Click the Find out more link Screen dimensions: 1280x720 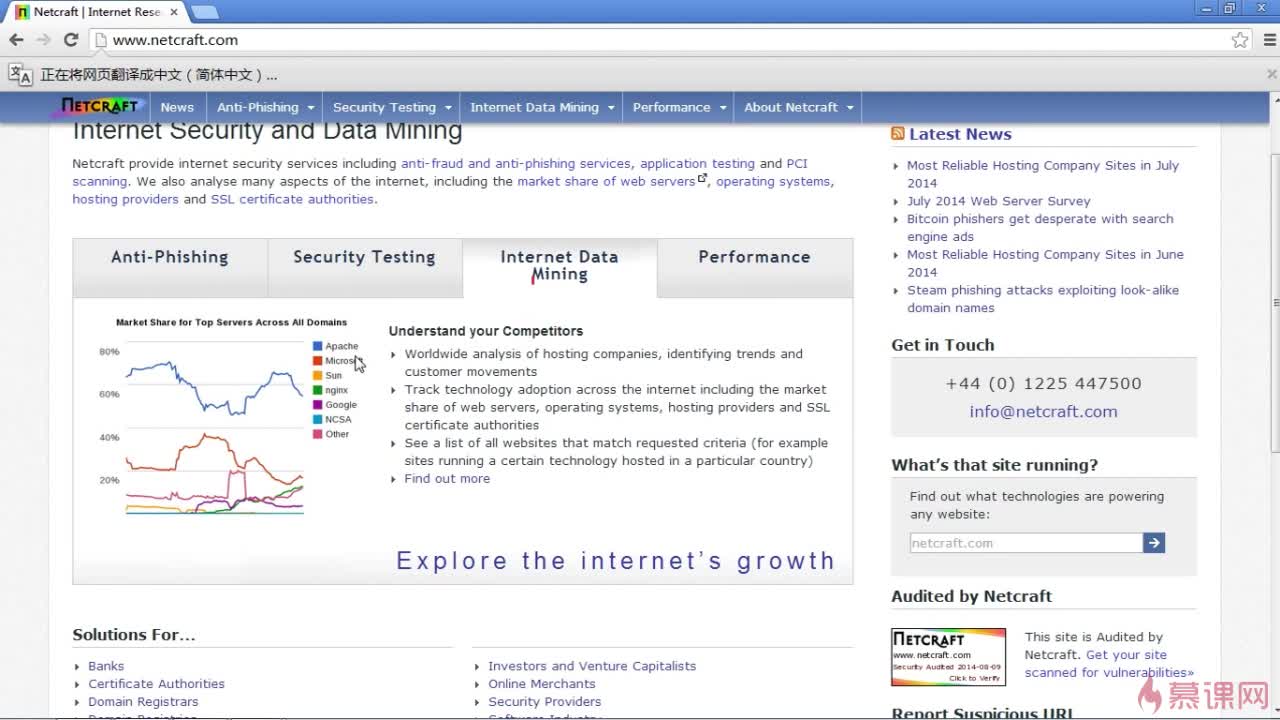447,479
